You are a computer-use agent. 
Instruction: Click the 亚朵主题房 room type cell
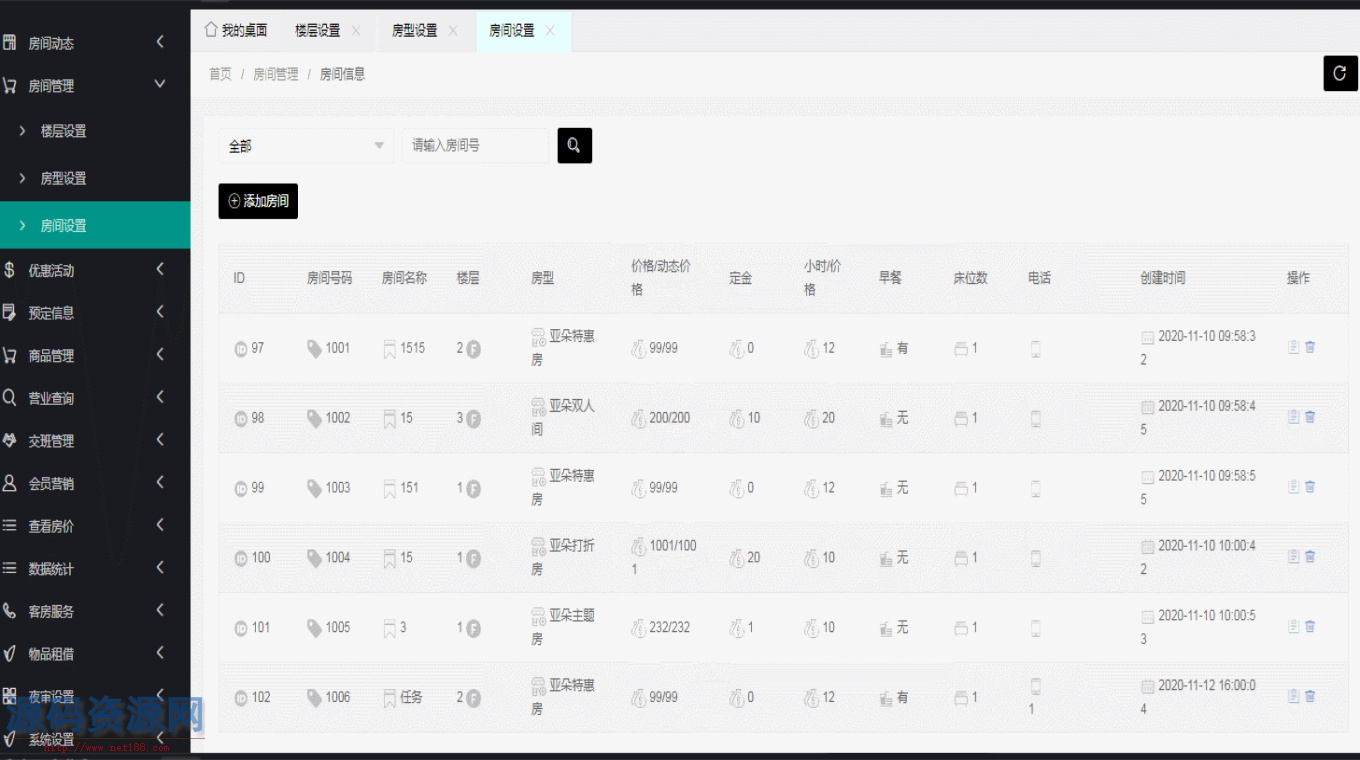coord(563,626)
